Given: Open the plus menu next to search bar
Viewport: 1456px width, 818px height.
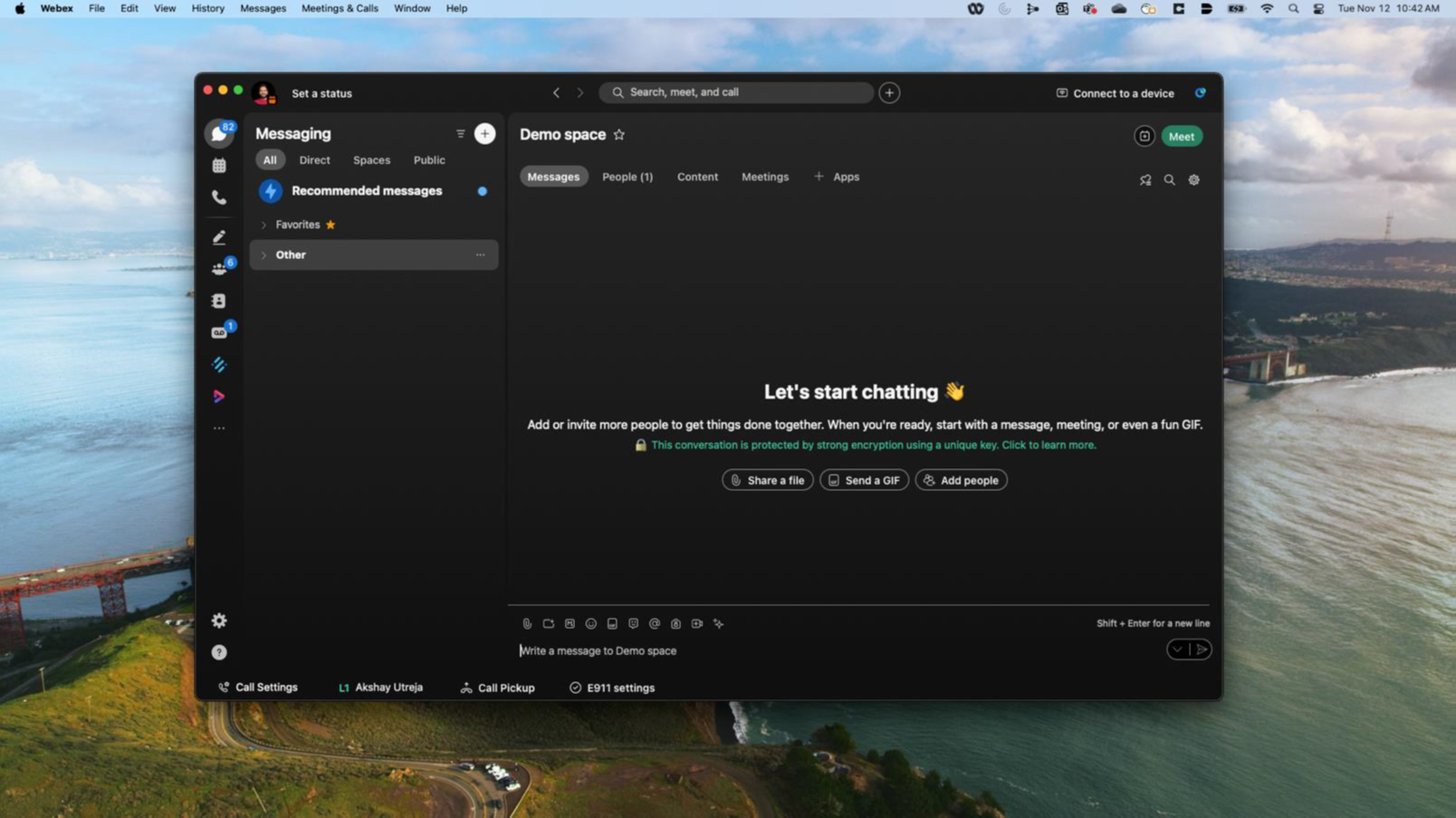Looking at the screenshot, I should tap(889, 92).
